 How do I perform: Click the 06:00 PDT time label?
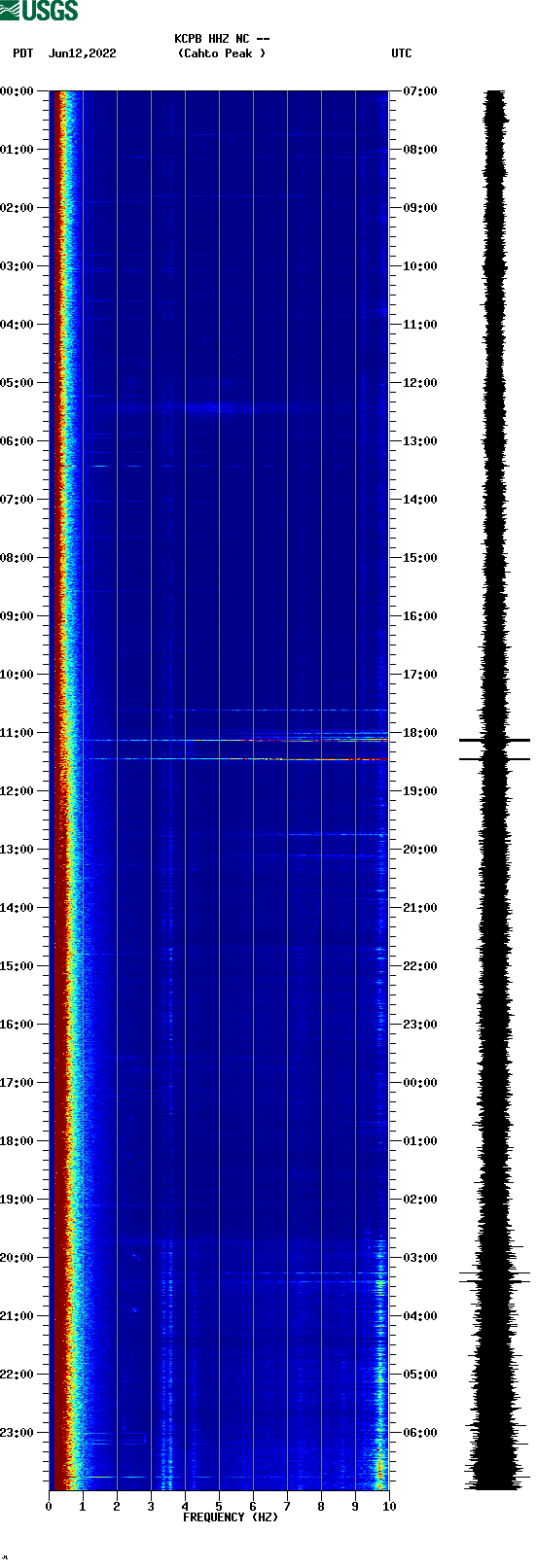[x=18, y=441]
